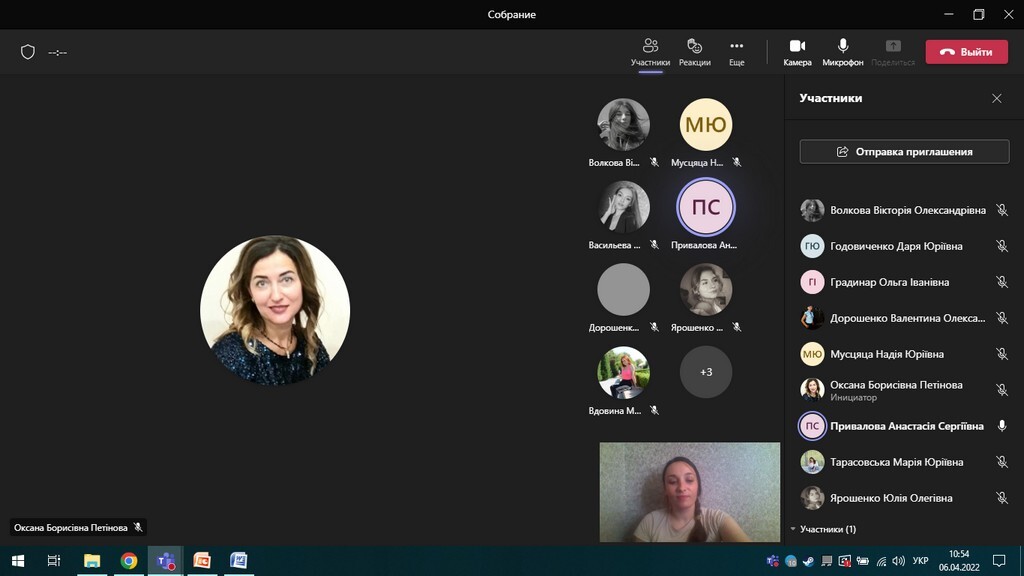Screen dimensions: 1024x576
Task: Select Волкова Вікторія Олександрівна in participant list
Action: 907,210
